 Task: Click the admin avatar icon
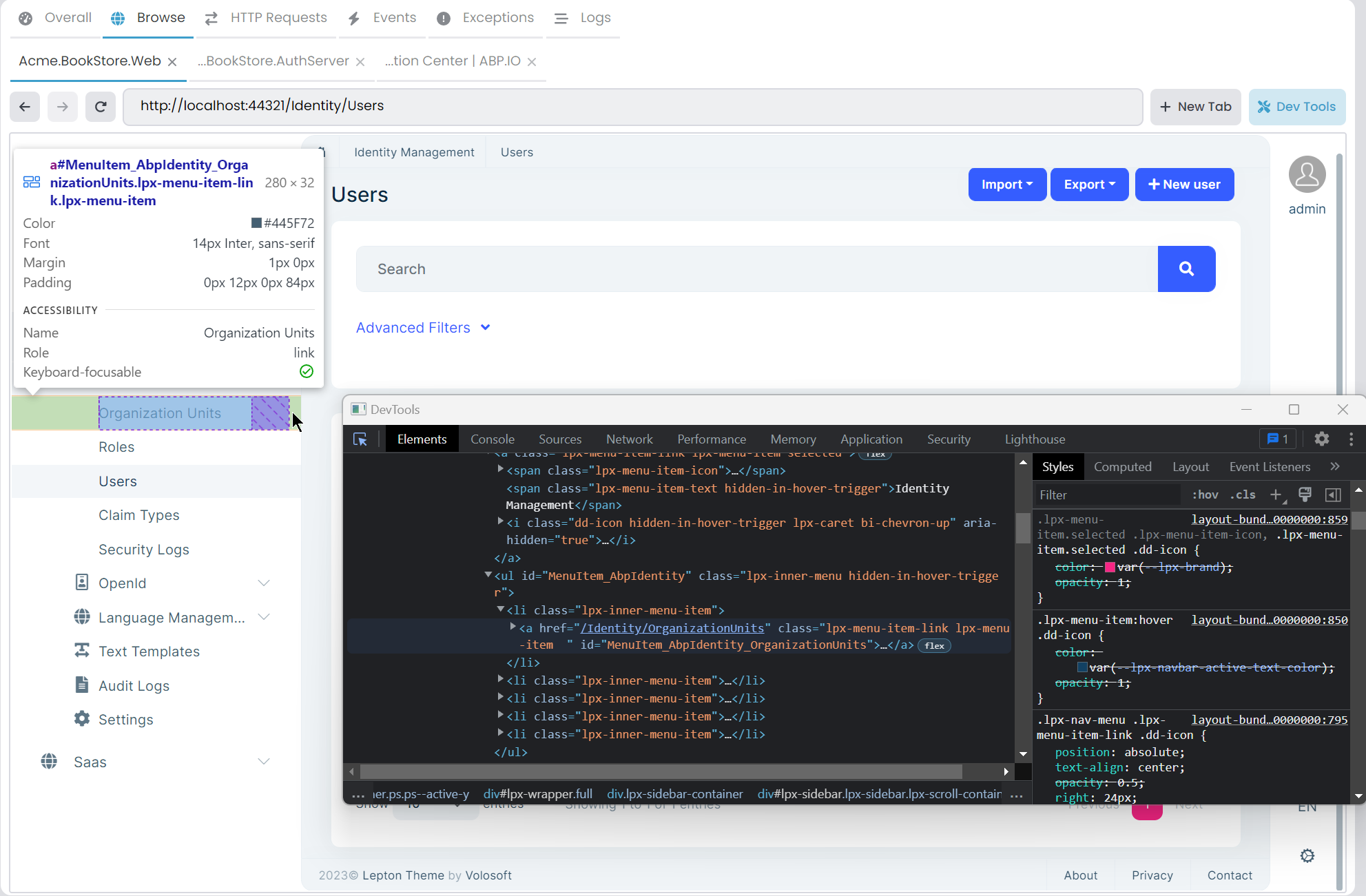[x=1307, y=174]
